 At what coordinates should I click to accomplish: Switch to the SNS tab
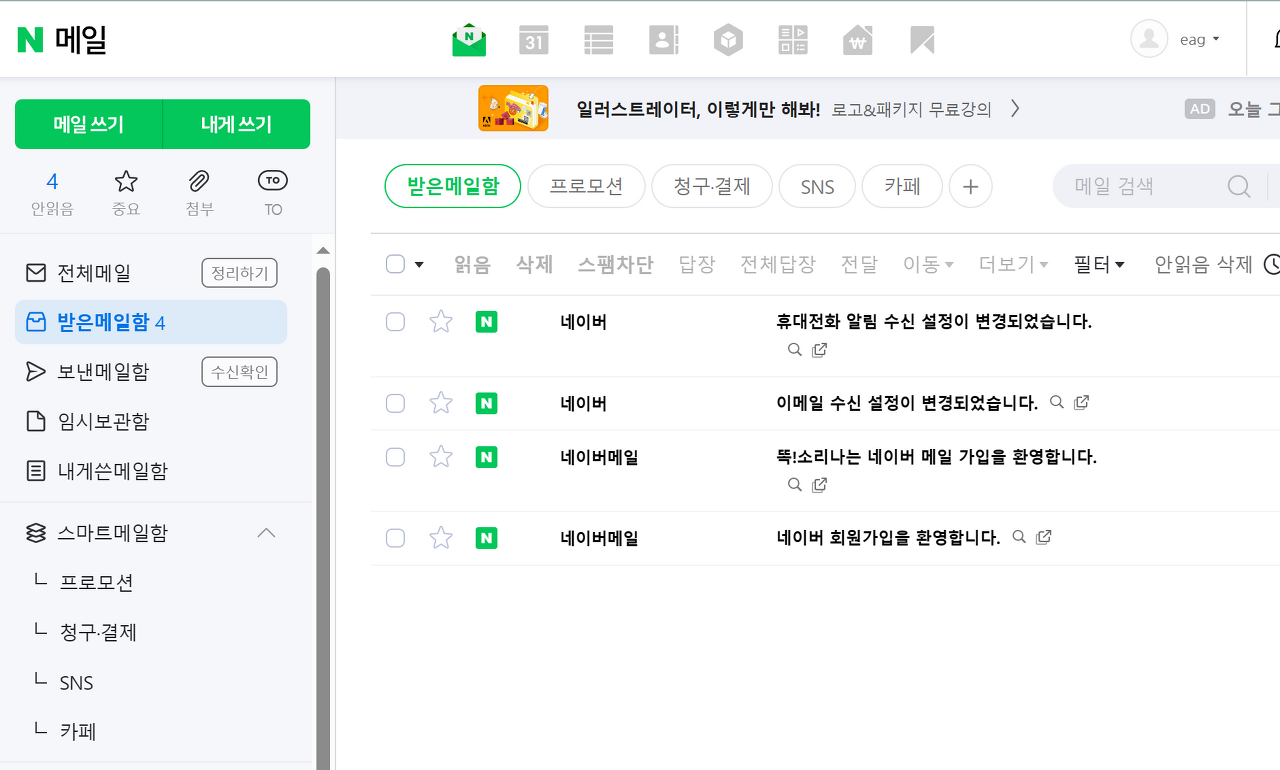817,186
